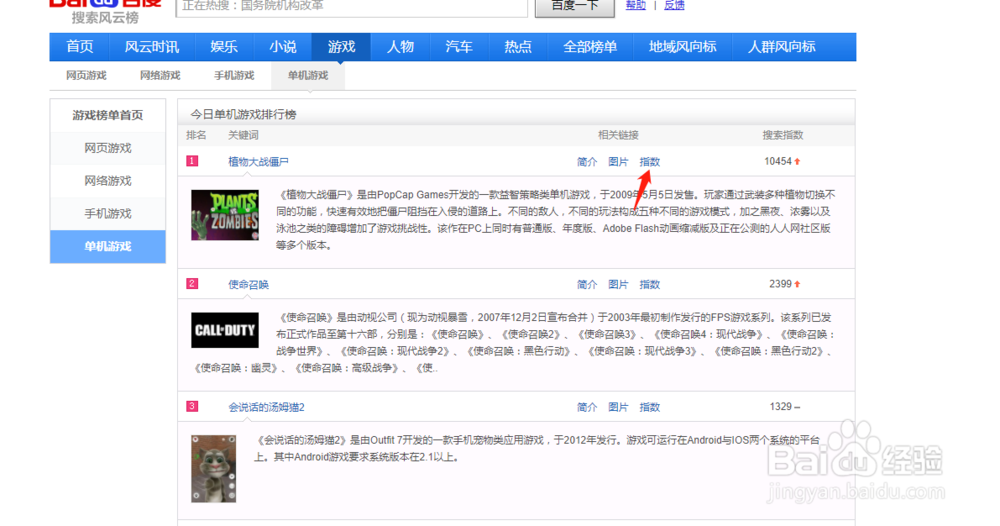Click the 今日单机游戏排行榜 heading
Viewport: 1000px width, 526px height.
(x=243, y=115)
